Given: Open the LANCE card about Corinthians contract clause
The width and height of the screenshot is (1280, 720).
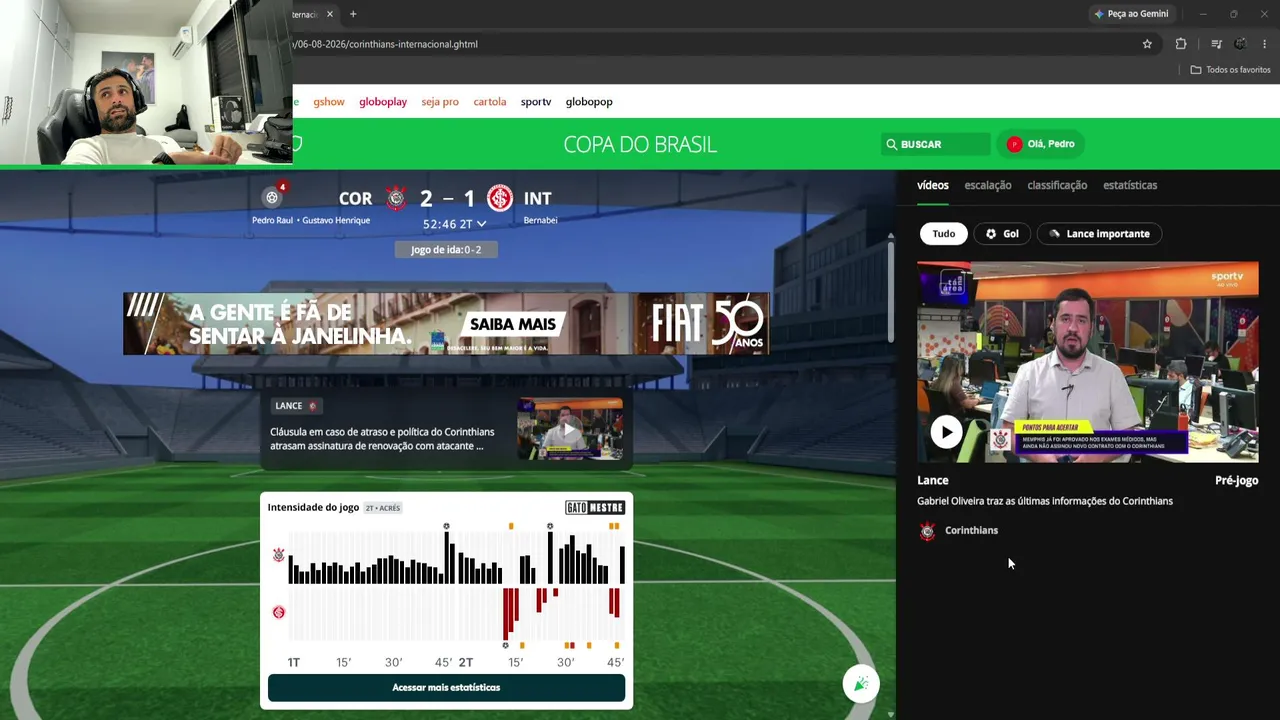Looking at the screenshot, I should pyautogui.click(x=446, y=430).
